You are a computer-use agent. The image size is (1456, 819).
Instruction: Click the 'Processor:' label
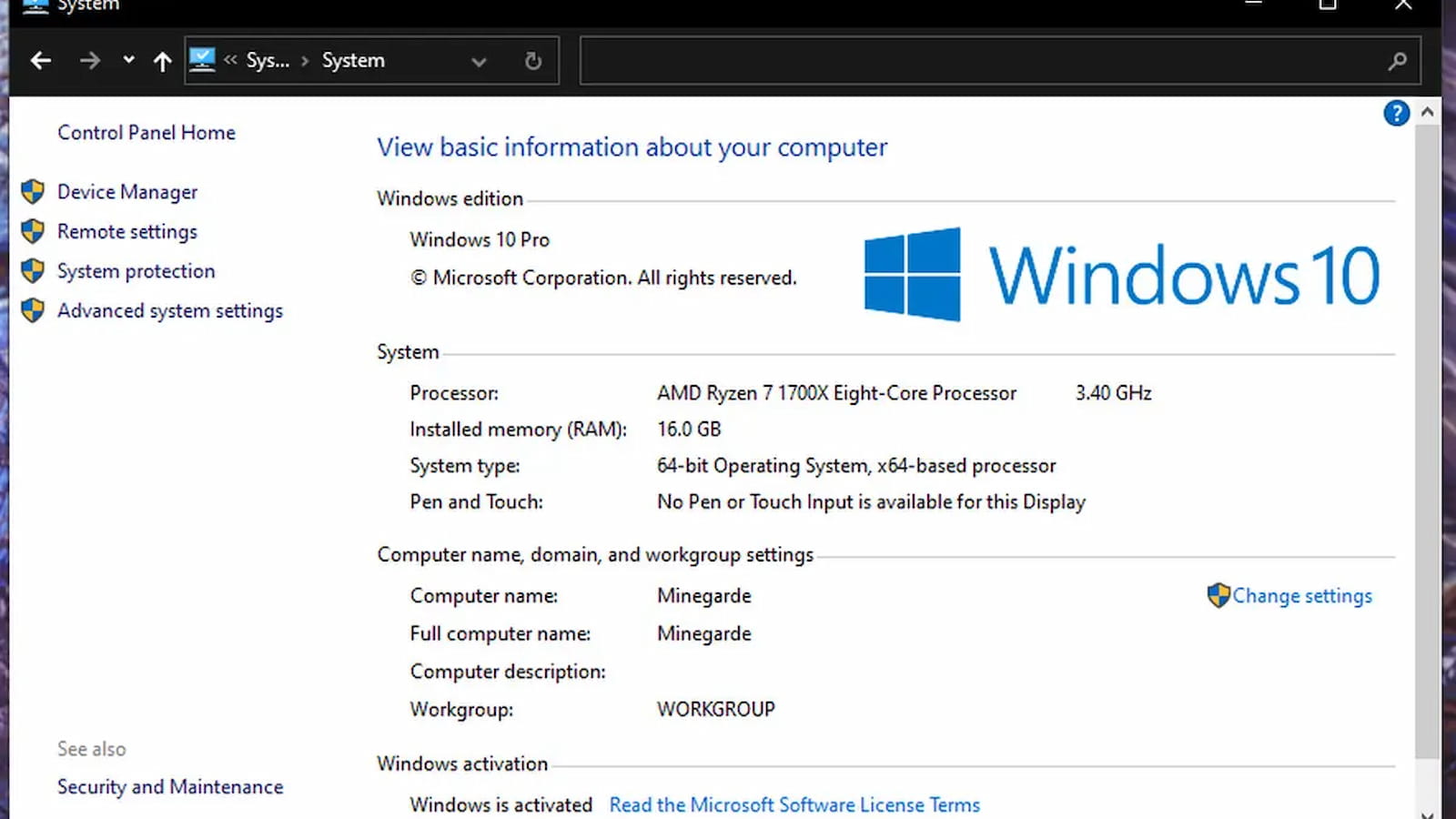[454, 393]
